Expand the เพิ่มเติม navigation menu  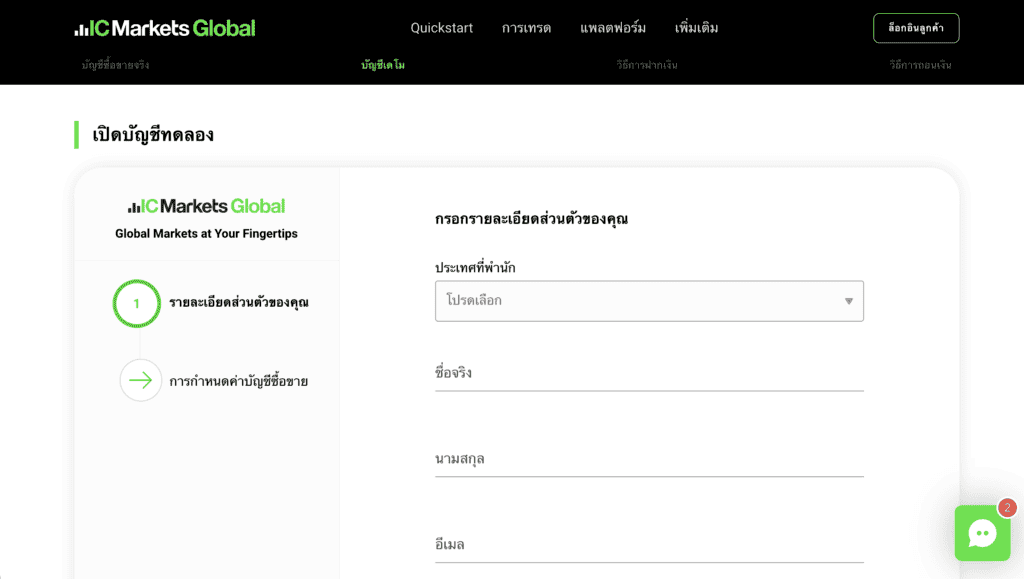point(696,28)
